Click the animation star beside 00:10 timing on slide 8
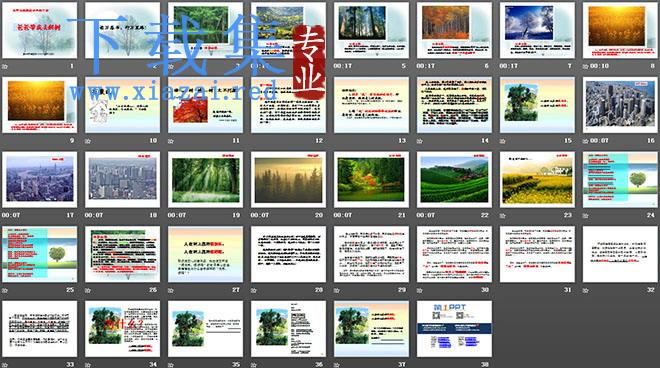The height and width of the screenshot is (368, 660). coord(585,67)
